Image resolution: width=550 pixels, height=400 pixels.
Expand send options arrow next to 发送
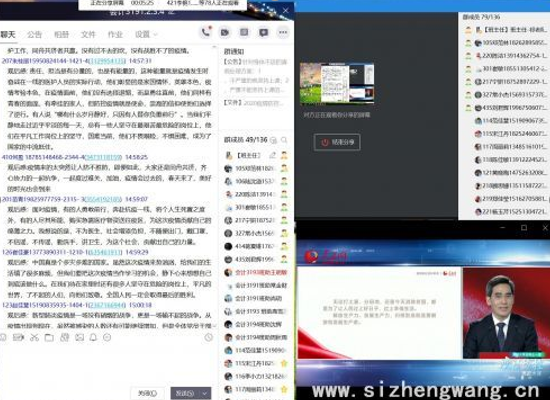coord(204,393)
